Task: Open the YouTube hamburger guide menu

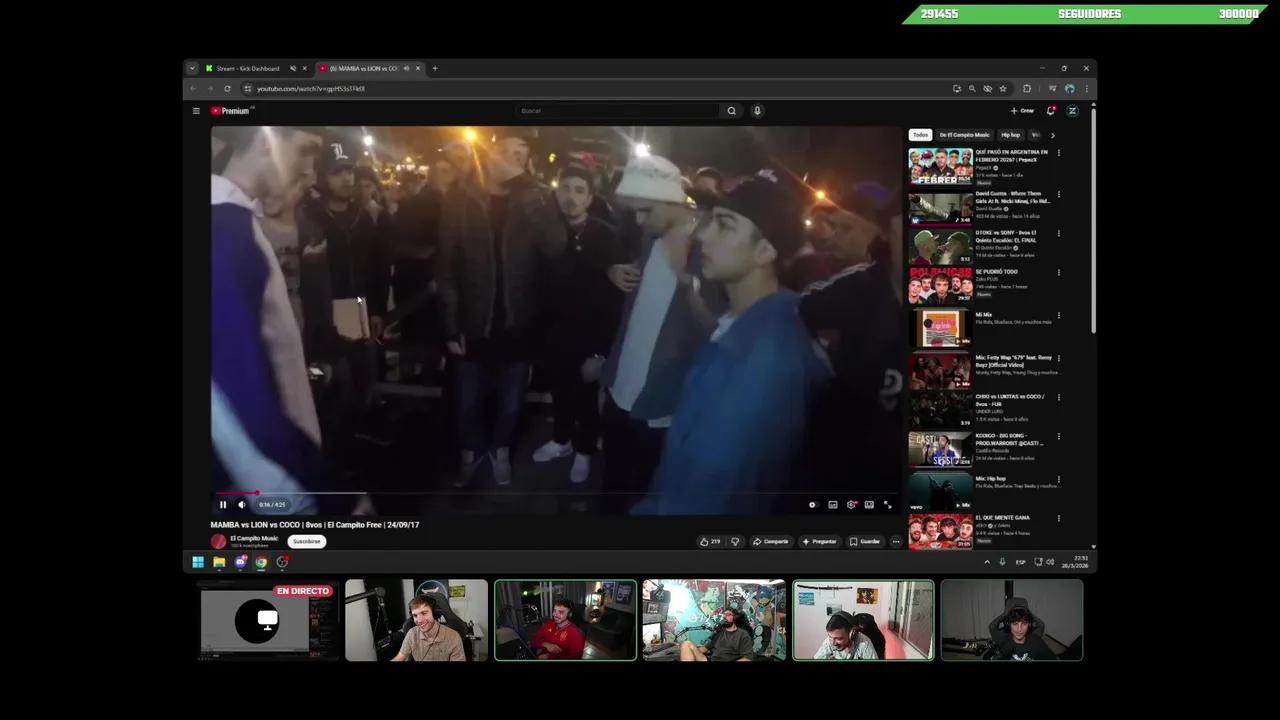Action: (x=196, y=111)
